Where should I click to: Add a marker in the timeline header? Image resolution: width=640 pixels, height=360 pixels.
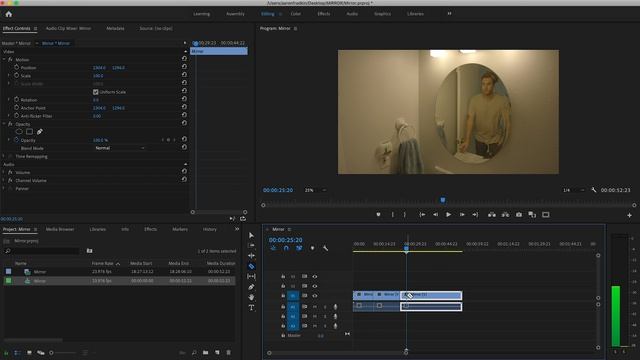pos(312,248)
